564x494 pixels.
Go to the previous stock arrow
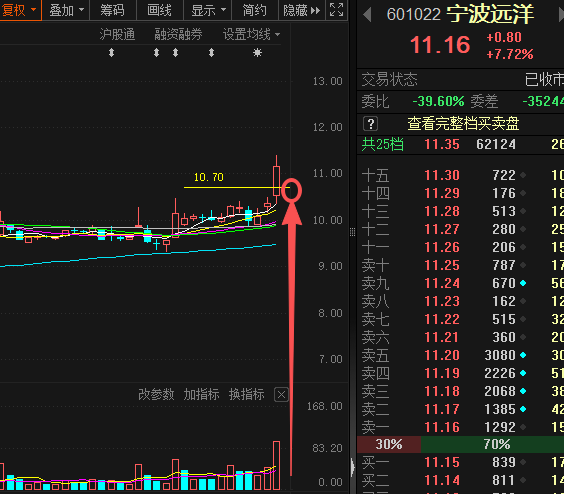367,15
